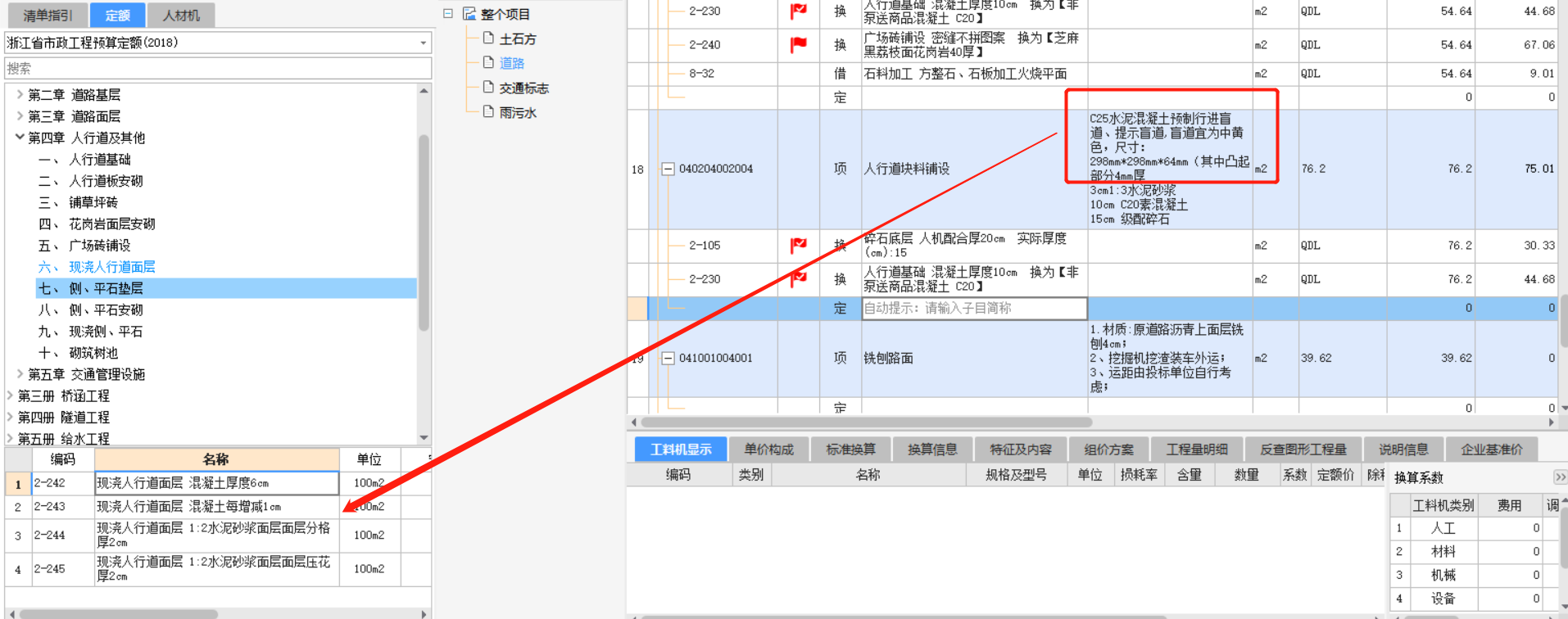
Task: Collapse the 整个项目 tree node
Action: click(x=448, y=14)
